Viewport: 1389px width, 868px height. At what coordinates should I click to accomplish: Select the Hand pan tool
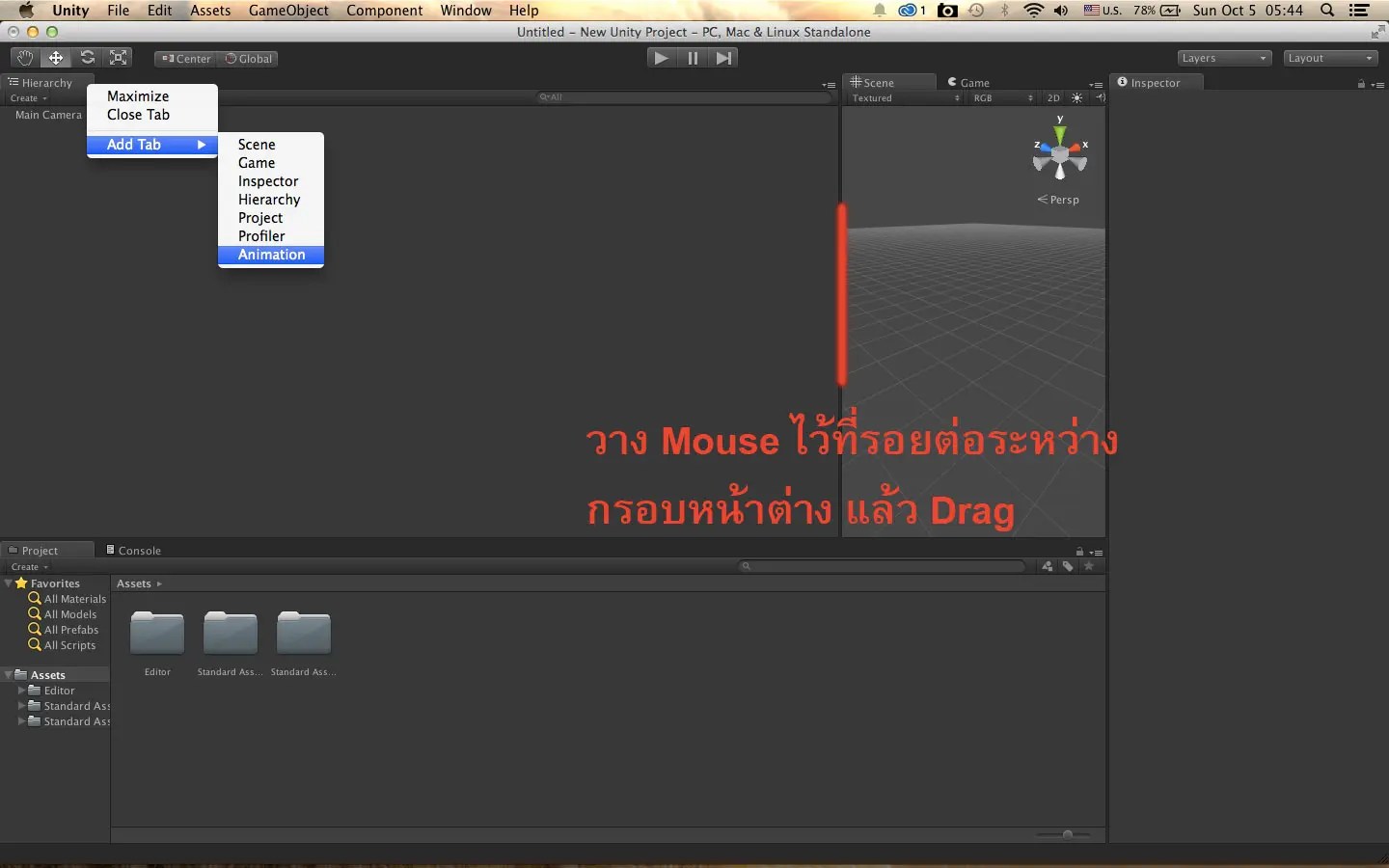24,58
